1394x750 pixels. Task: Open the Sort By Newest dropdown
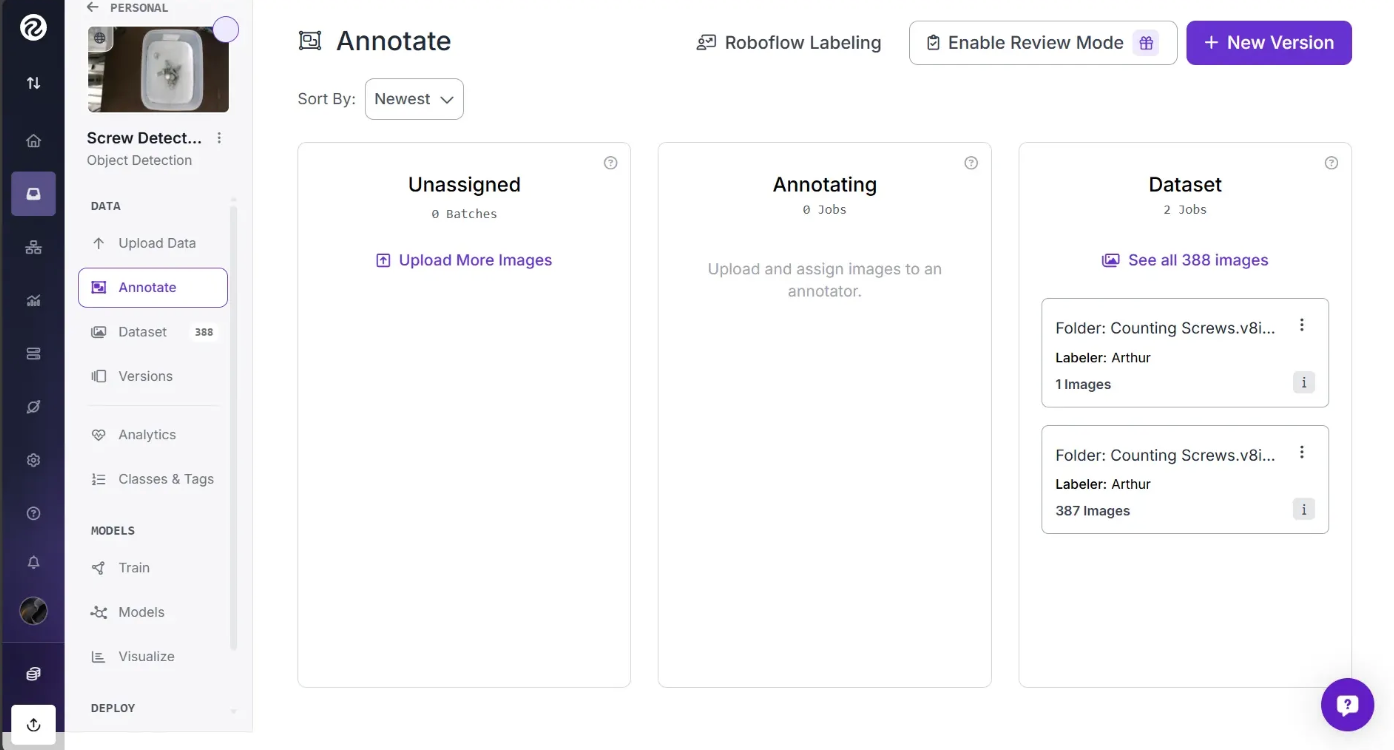pyautogui.click(x=414, y=99)
